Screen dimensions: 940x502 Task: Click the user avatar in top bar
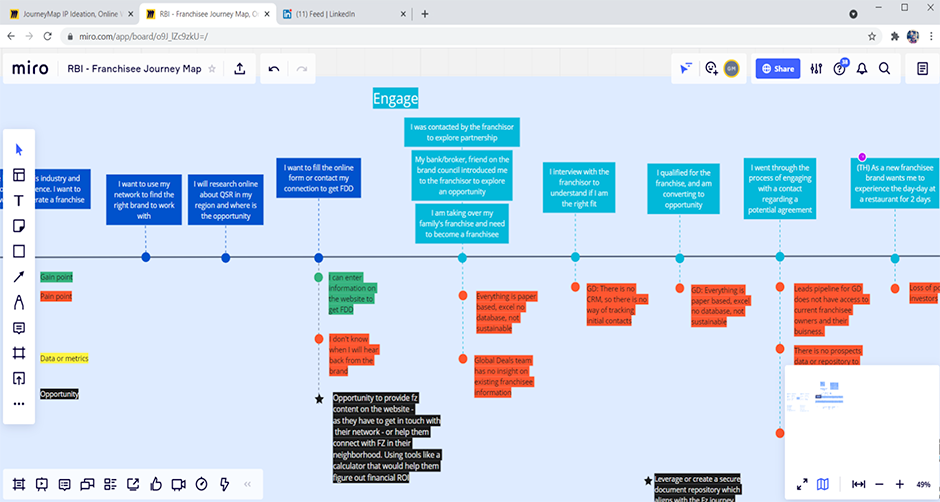[731, 68]
